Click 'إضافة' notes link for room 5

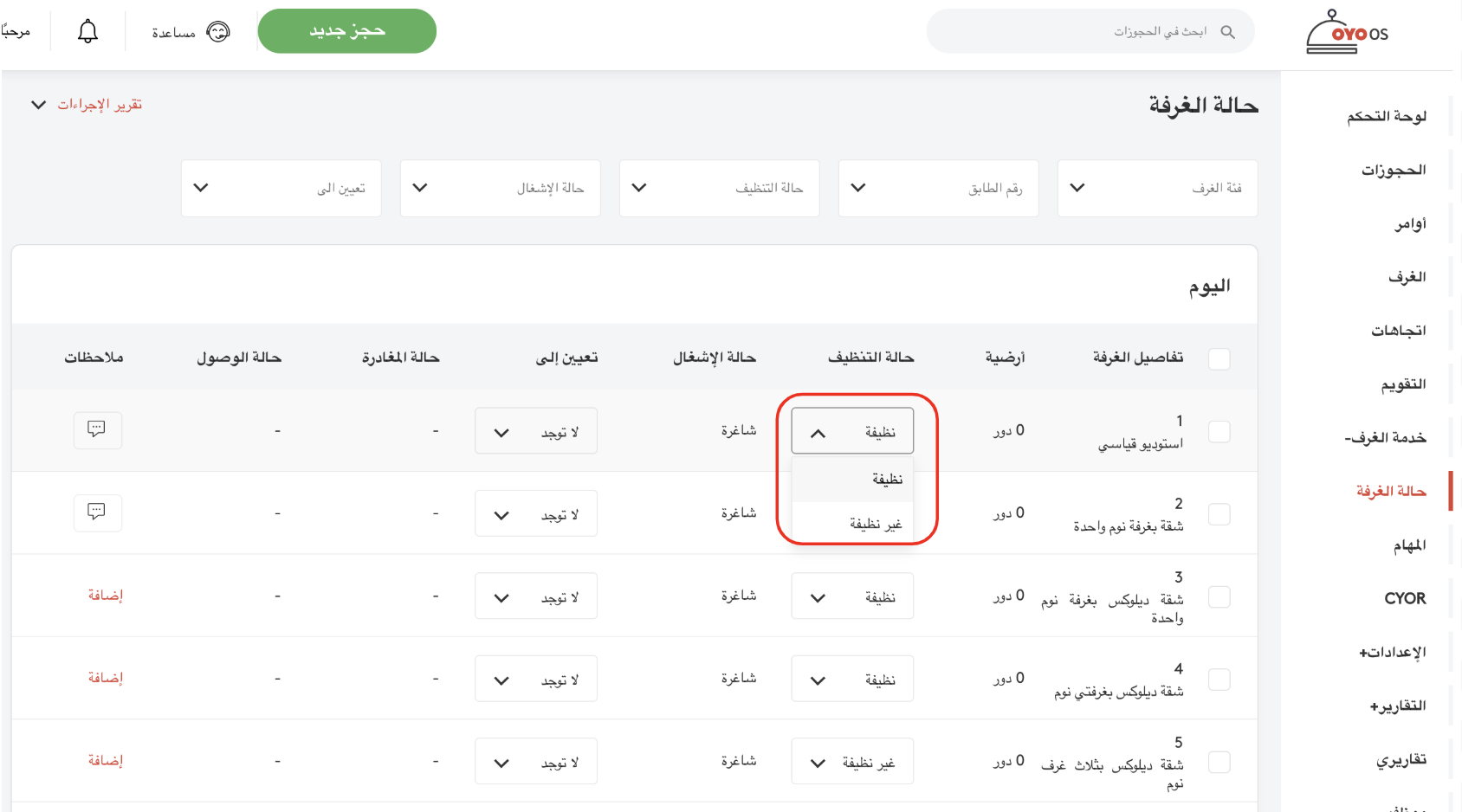[106, 761]
